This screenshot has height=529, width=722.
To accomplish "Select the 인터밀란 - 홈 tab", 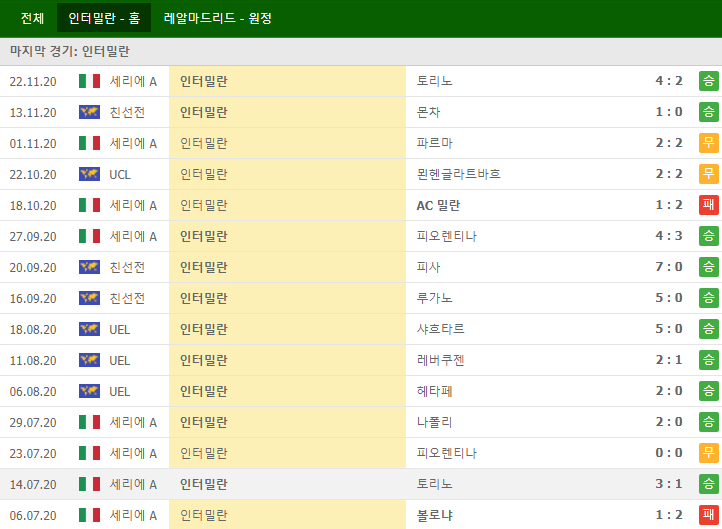I will coord(104,18).
